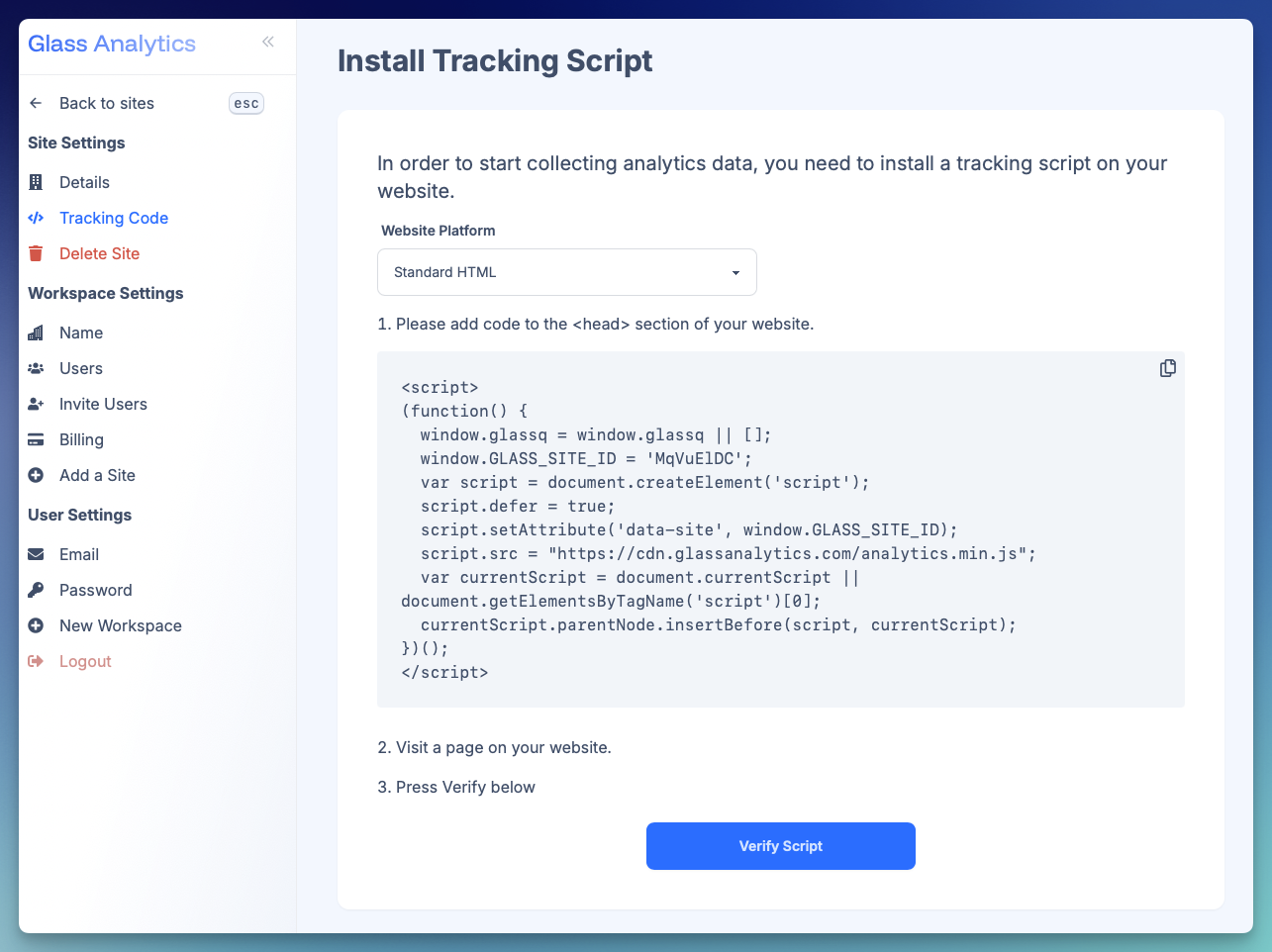This screenshot has width=1272, height=952.
Task: Open the Website Platform dropdown
Action: point(567,272)
